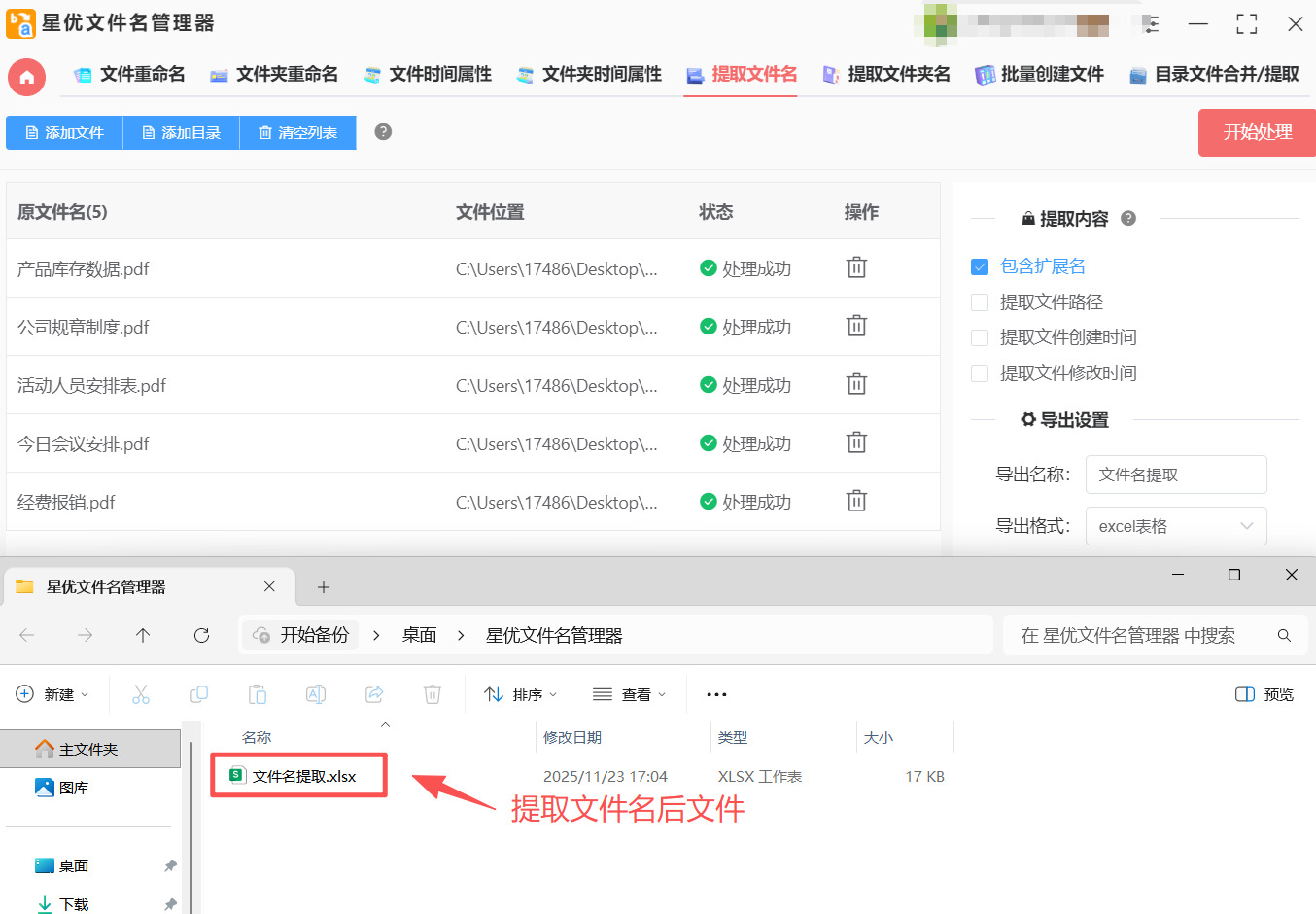Click the red home icon in the app
This screenshot has width=1316, height=914.
pyautogui.click(x=26, y=77)
